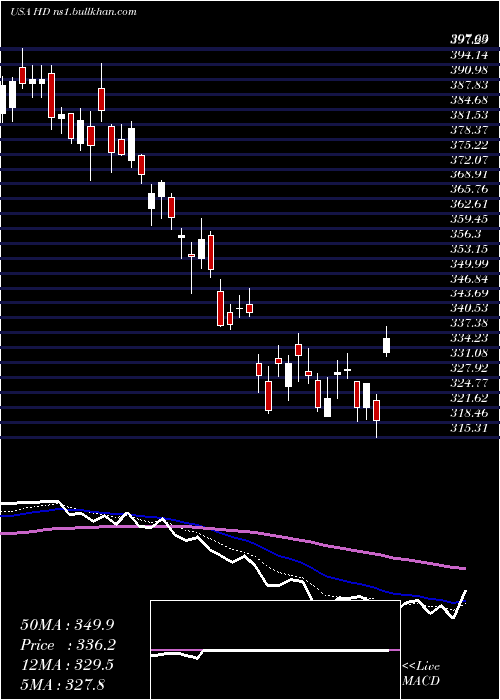
Task: Click the 384.68 price axis label
Action: pos(469,100)
